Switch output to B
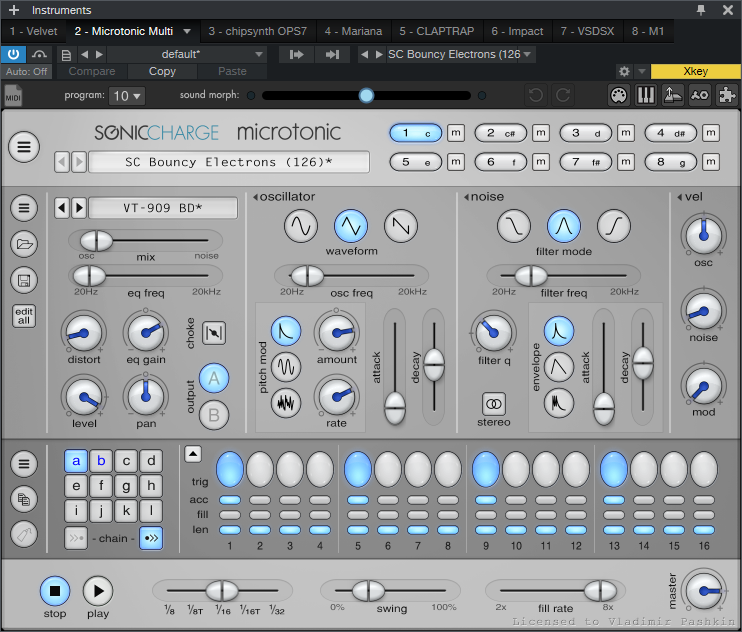Viewport: 742px width, 632px height. click(x=214, y=413)
